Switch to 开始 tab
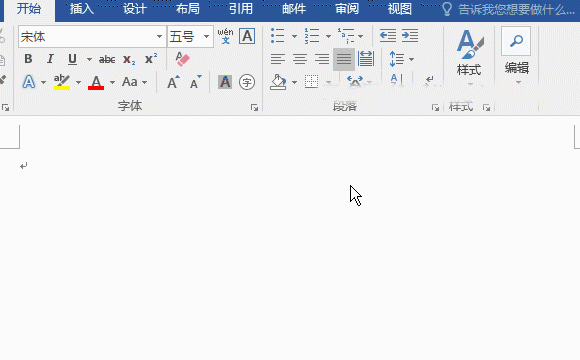The width and height of the screenshot is (580, 360). 29,9
